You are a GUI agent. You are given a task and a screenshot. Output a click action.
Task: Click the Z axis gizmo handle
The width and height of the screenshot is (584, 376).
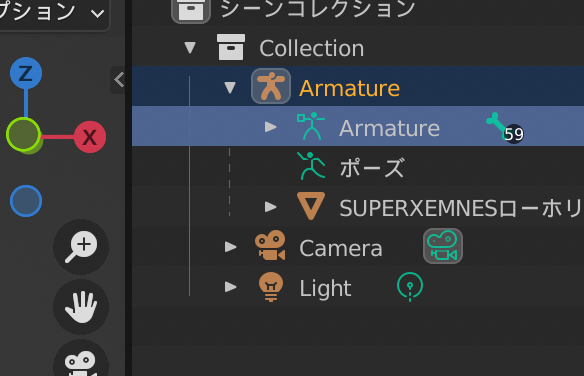[x=26, y=73]
